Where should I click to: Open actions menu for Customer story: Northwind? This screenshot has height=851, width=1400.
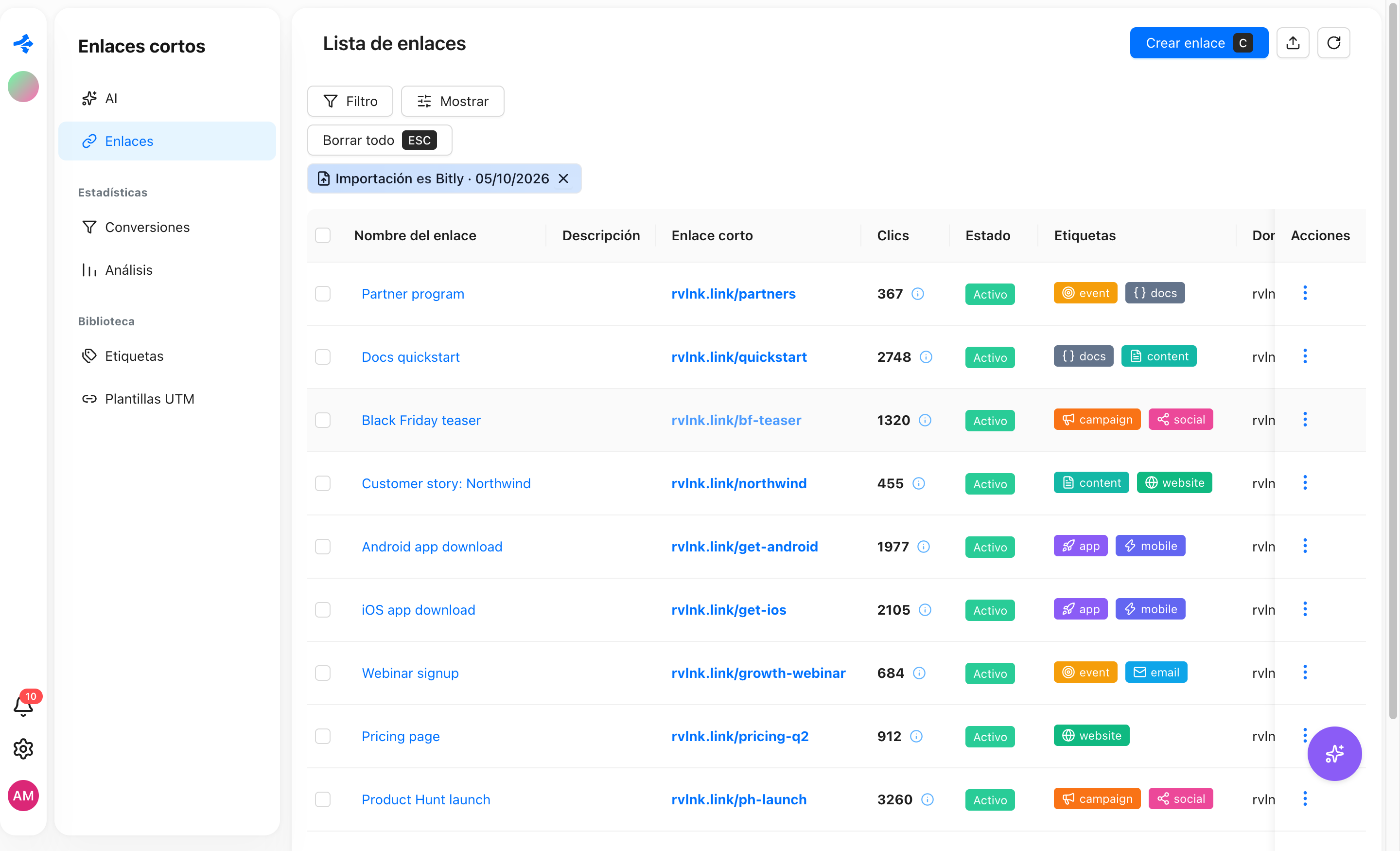[1305, 482]
